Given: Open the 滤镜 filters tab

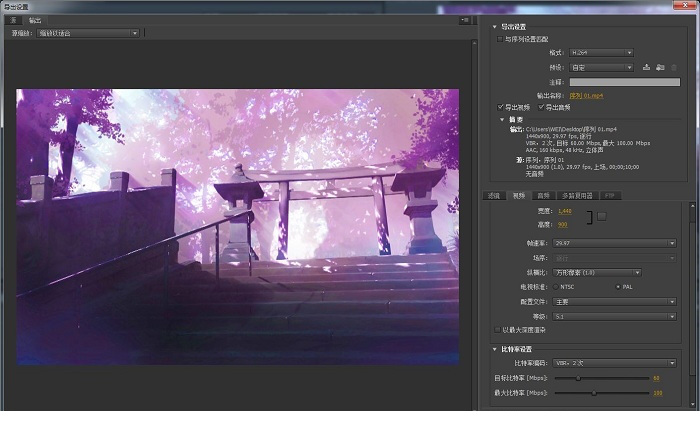Looking at the screenshot, I should pos(494,196).
